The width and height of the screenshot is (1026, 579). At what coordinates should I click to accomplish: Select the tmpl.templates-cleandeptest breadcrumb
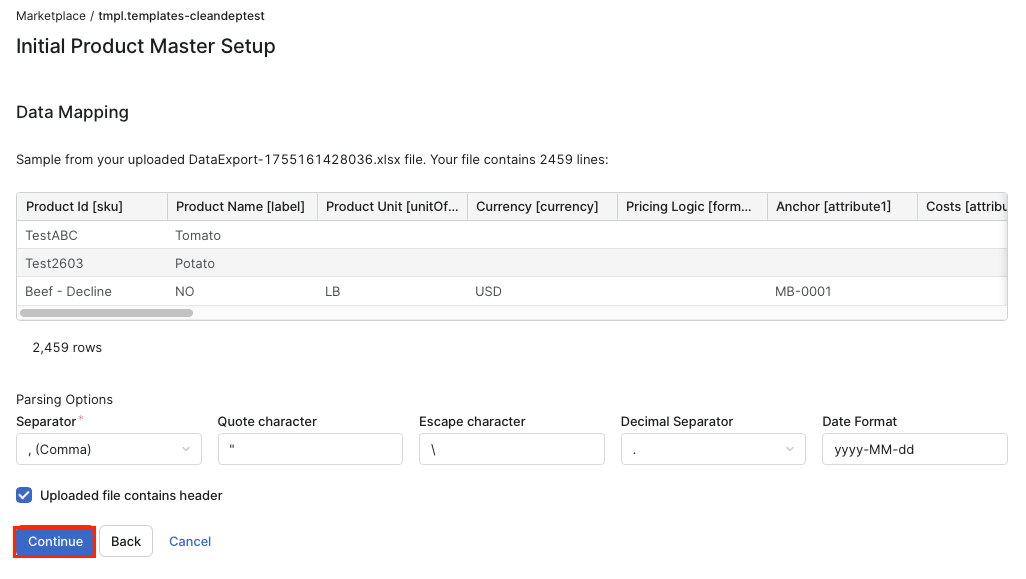[181, 15]
